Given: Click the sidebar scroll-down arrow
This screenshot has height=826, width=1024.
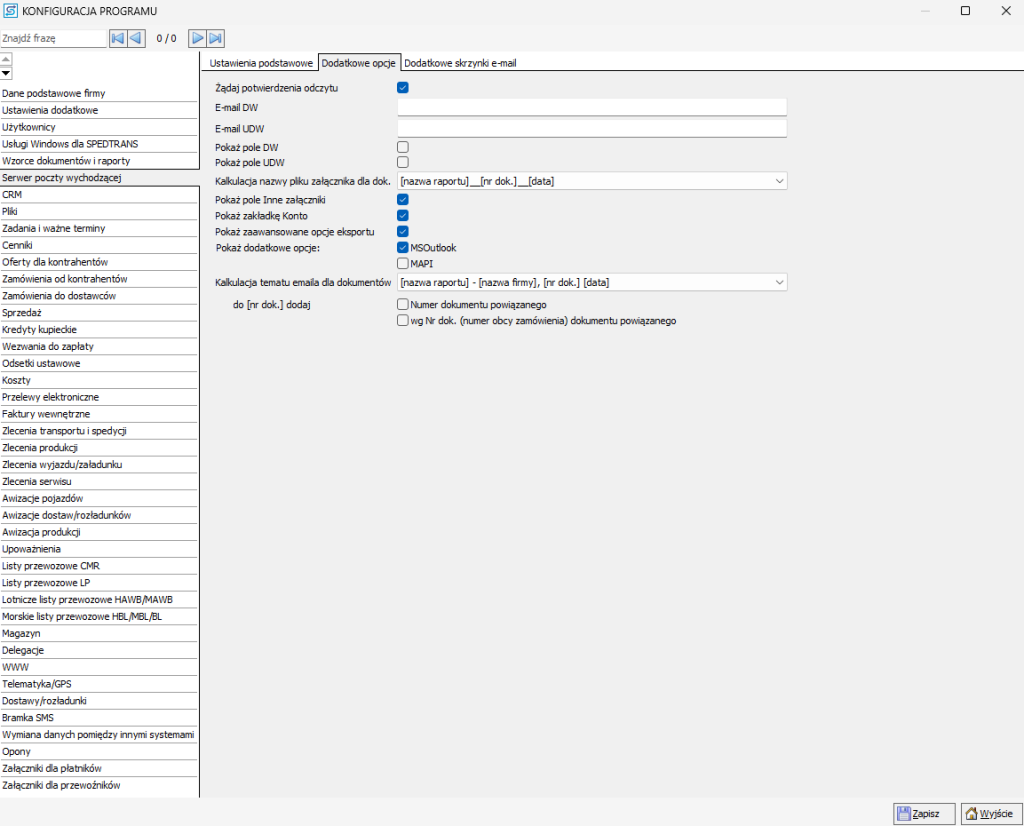Looking at the screenshot, I should click(6, 73).
